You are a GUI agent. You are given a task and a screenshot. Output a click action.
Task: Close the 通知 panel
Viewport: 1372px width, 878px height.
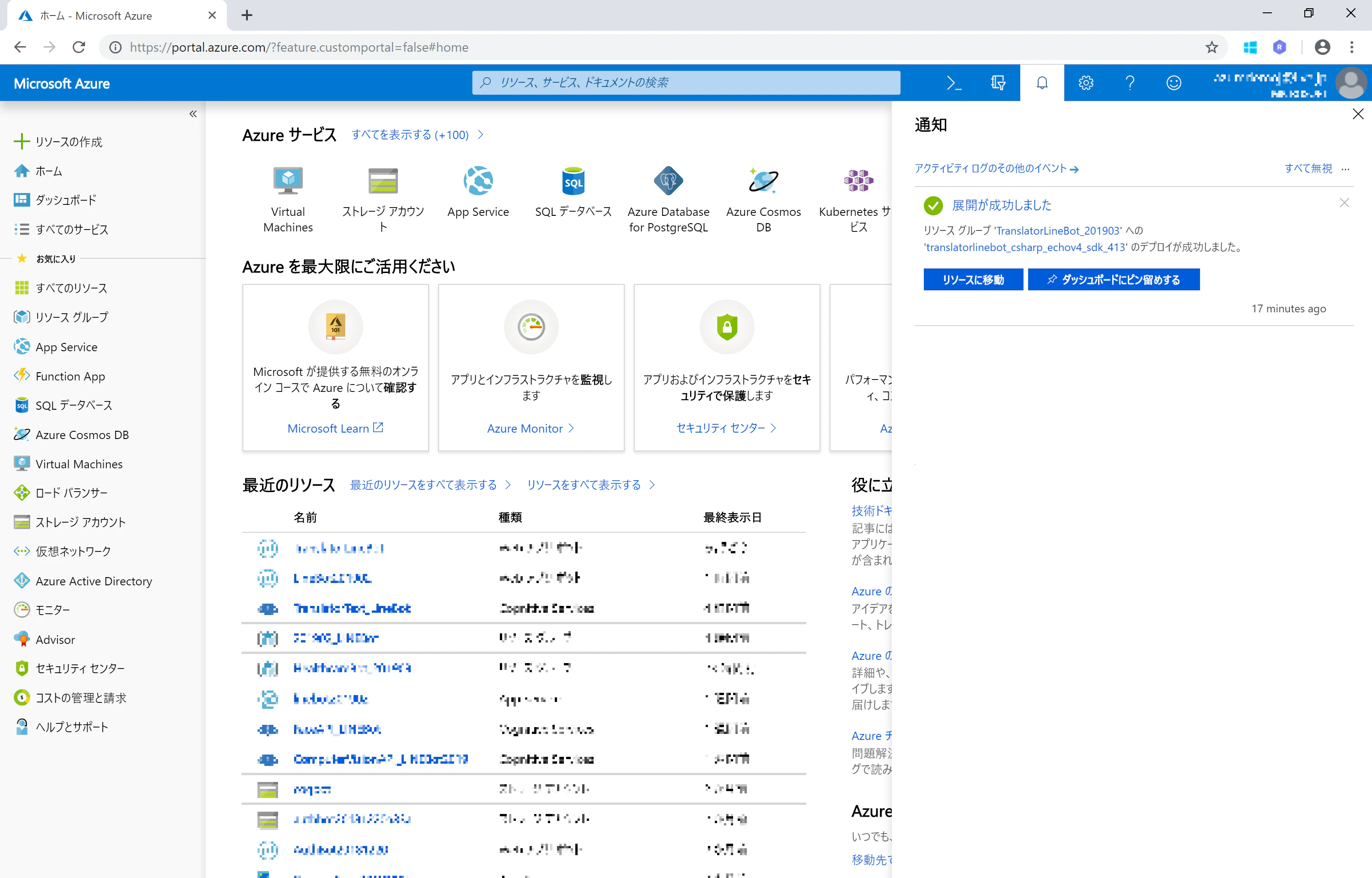pyautogui.click(x=1358, y=114)
